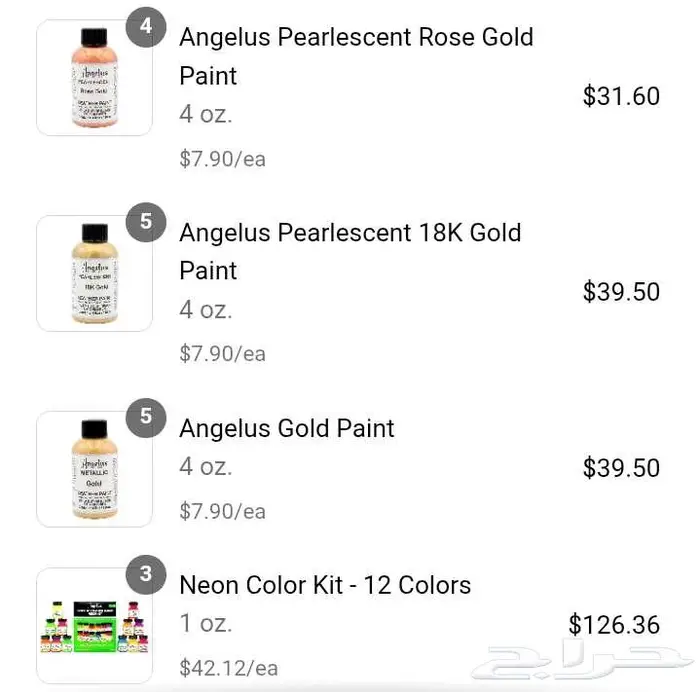
Task: Open Neon Color Kit - 12 Colors title
Action: click(x=325, y=584)
